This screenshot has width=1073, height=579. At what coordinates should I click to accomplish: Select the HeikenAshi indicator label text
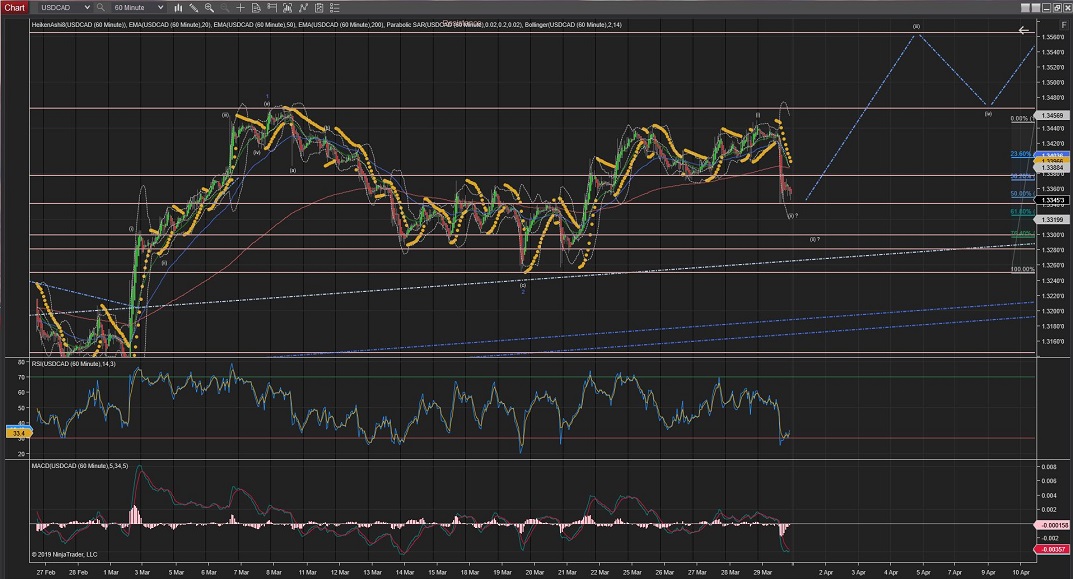(79, 25)
